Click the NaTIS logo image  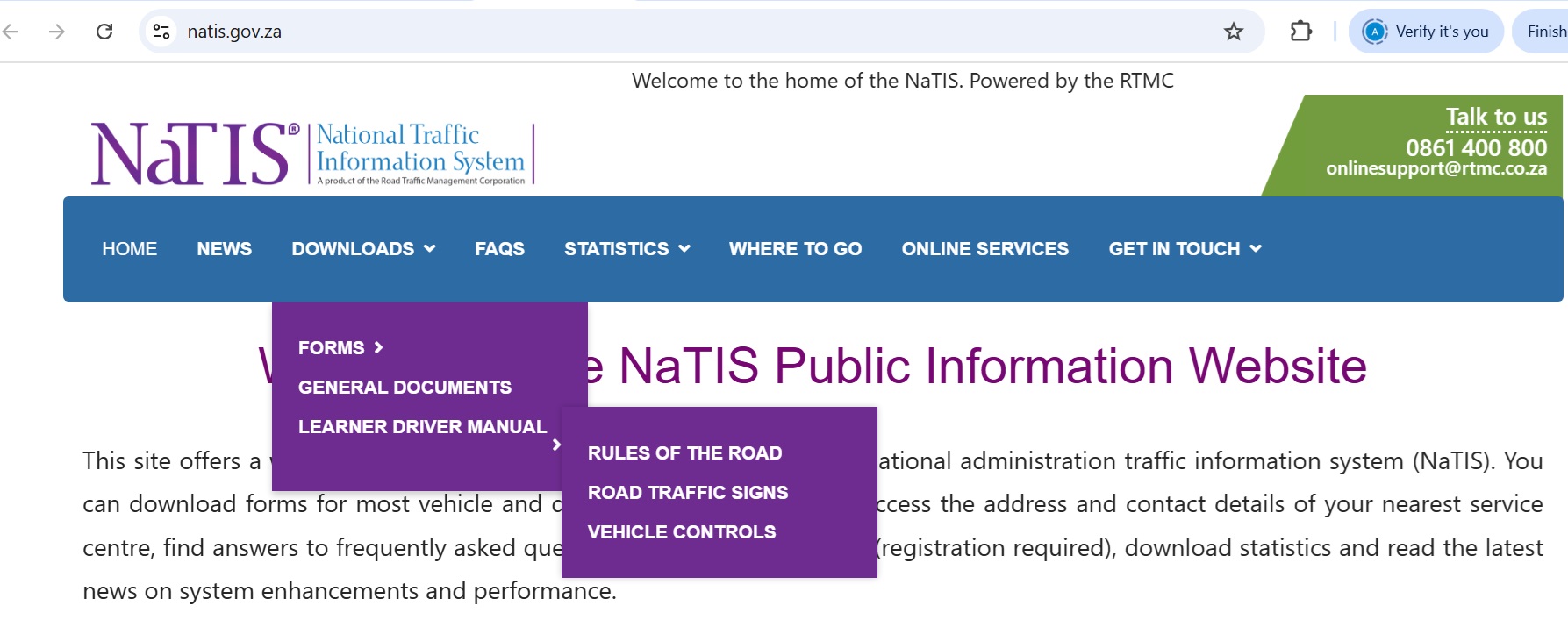tap(311, 153)
